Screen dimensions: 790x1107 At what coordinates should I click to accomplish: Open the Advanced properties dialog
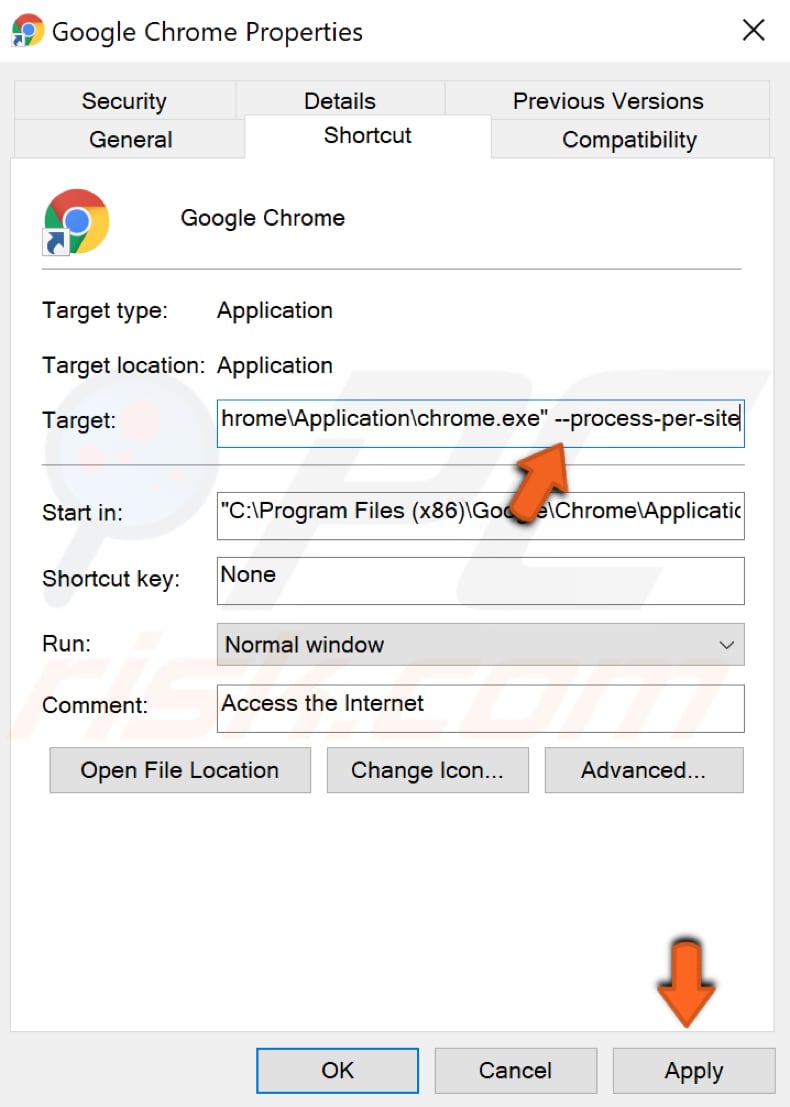coord(643,770)
